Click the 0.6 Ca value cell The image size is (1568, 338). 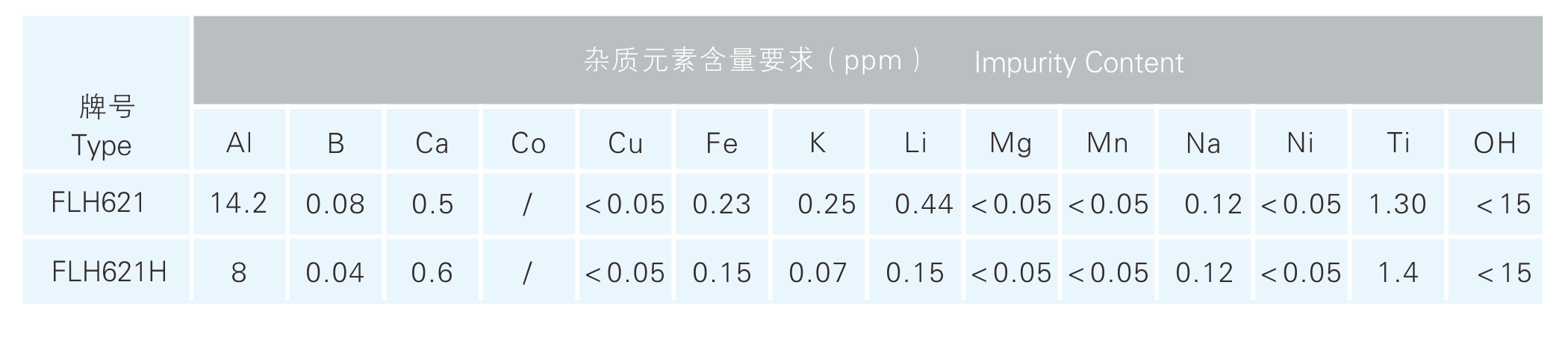[x=432, y=273]
